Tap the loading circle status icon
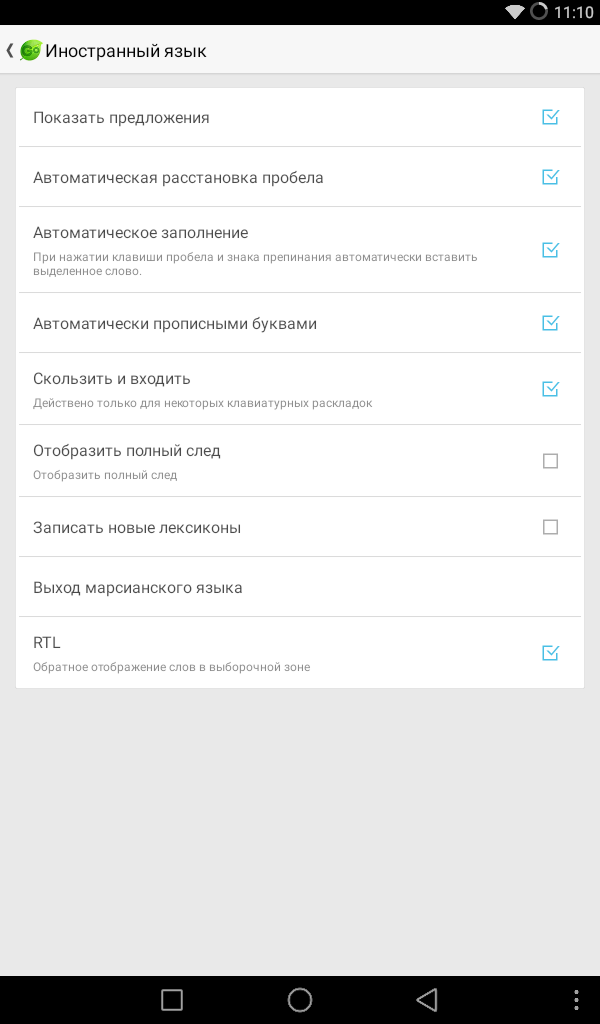 point(539,12)
